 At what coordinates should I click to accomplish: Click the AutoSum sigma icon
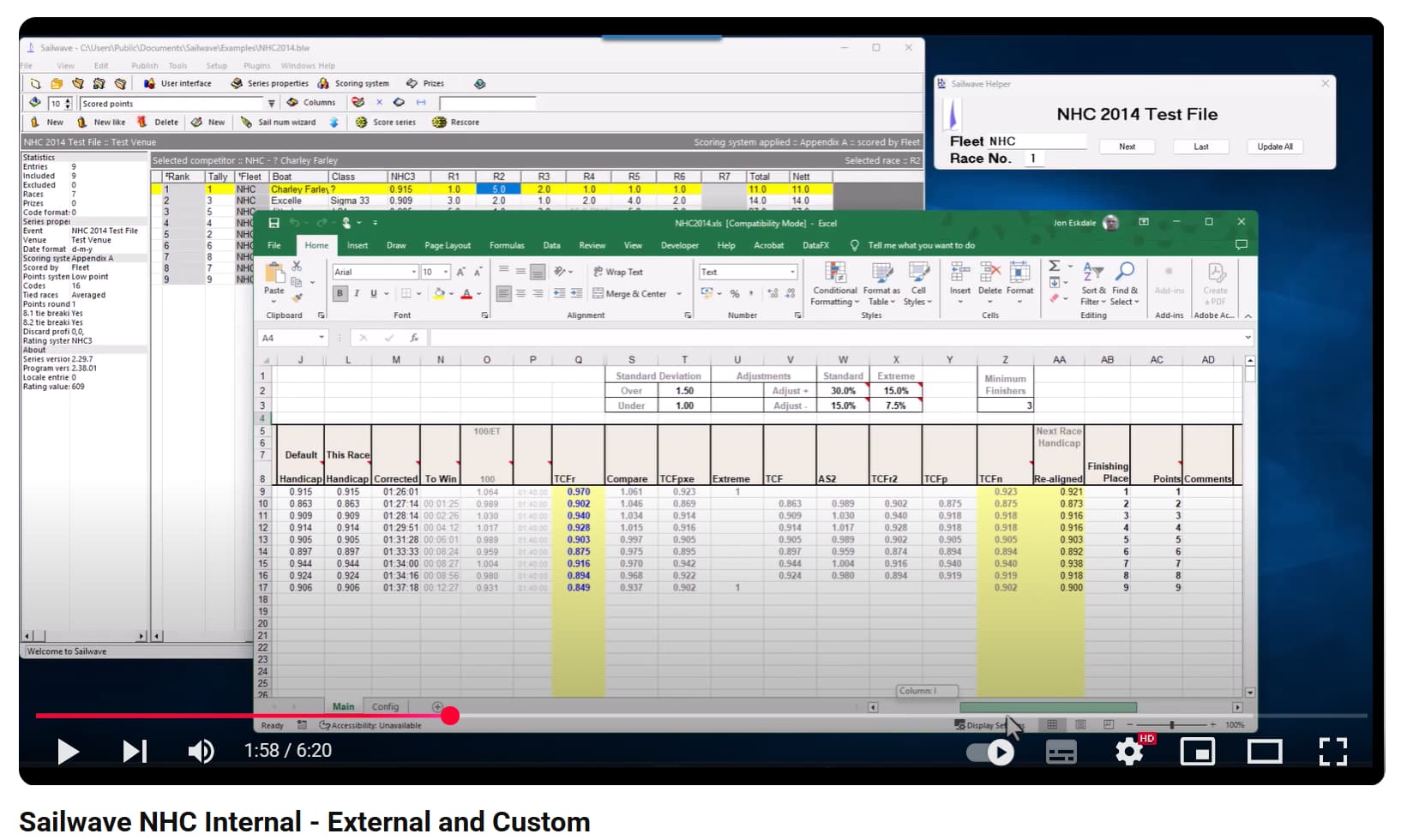(1055, 266)
